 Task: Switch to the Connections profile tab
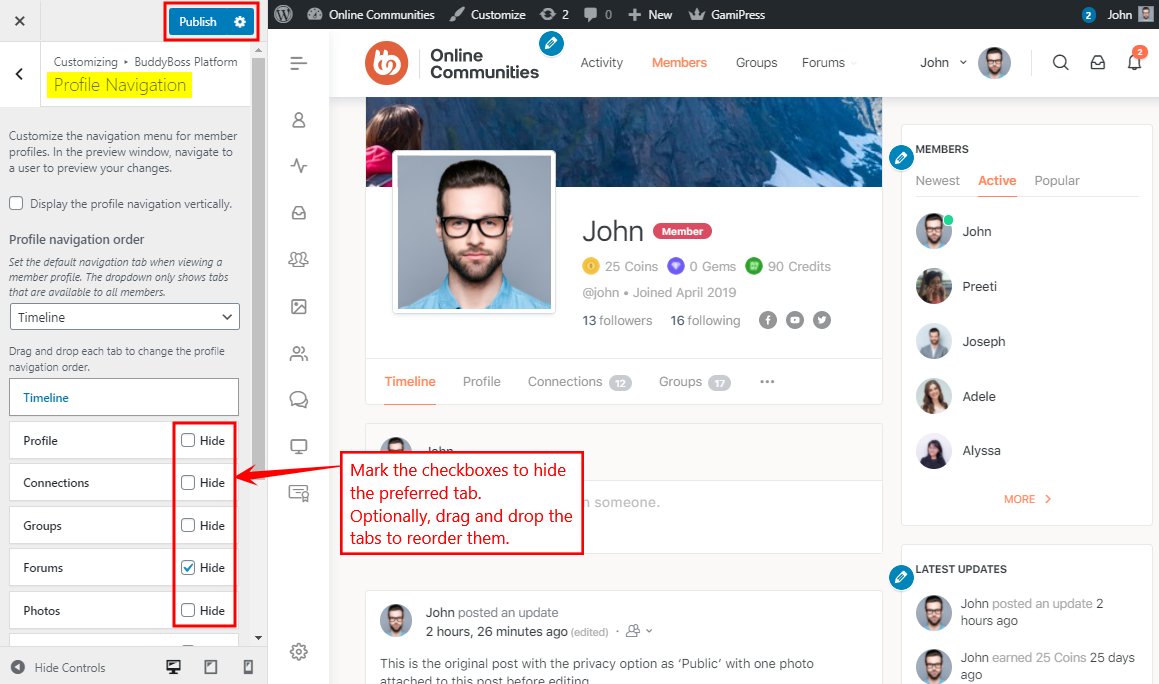(x=565, y=382)
